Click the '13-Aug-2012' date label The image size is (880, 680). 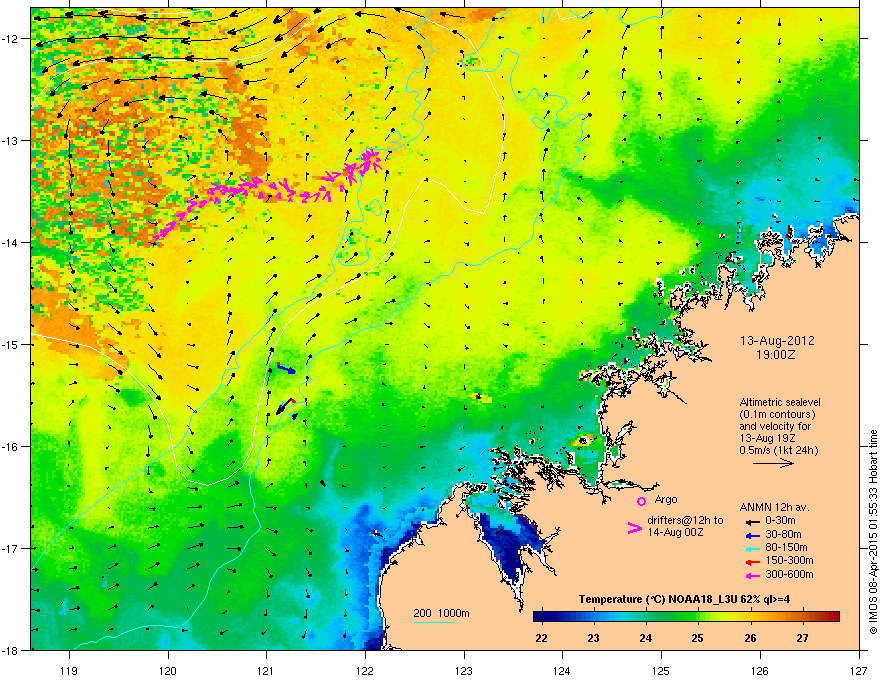tap(777, 341)
